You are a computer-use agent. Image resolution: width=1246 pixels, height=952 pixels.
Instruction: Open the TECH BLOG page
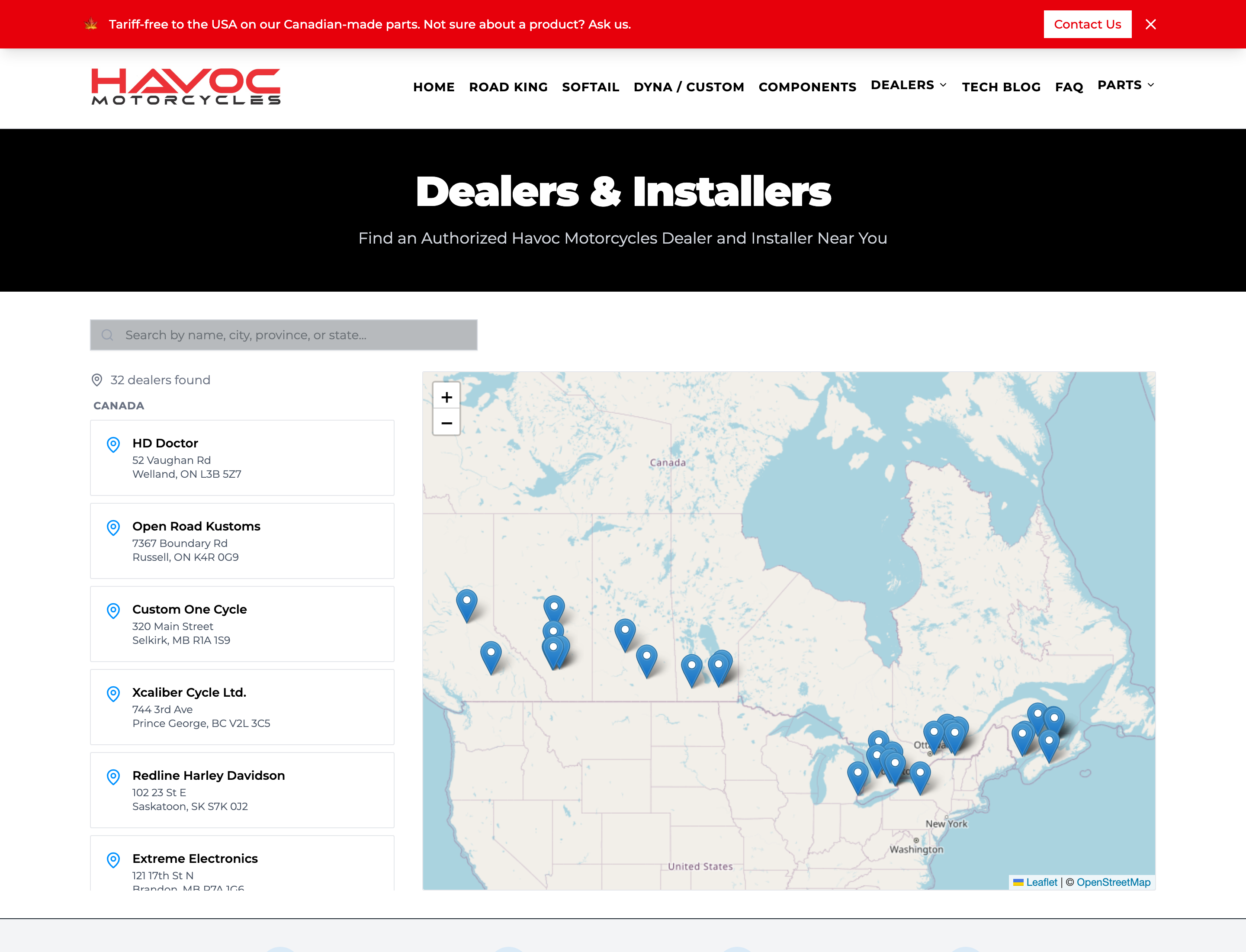pos(1001,87)
